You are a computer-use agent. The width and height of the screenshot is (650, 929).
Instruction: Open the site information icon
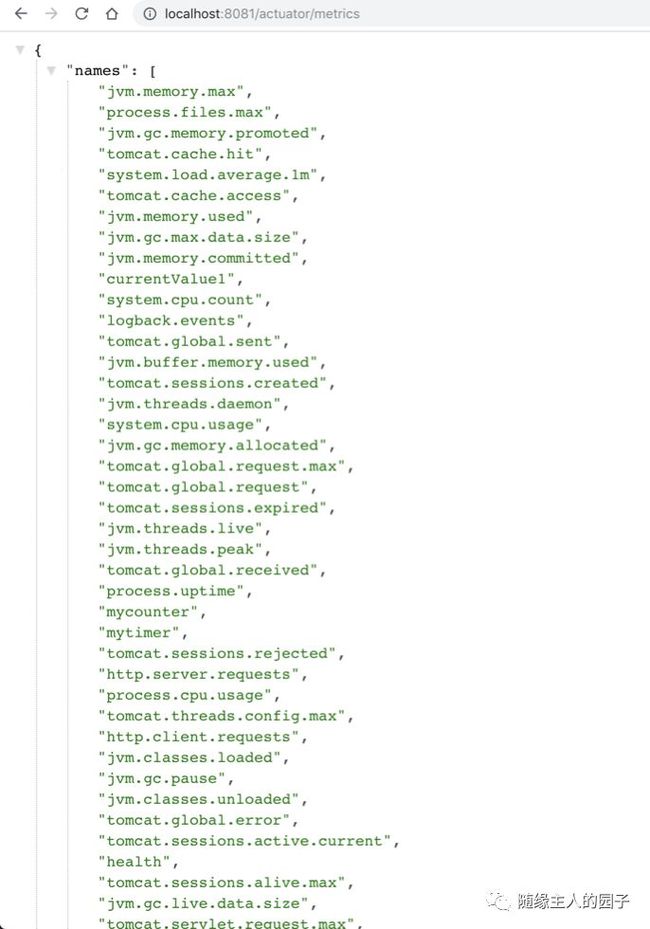pos(150,14)
